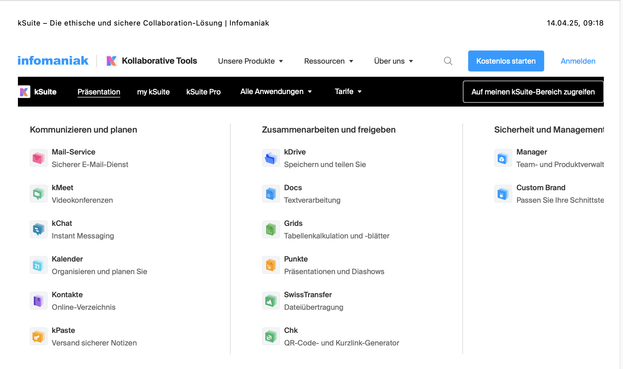This screenshot has height=369, width=623.
Task: Select the kChat messaging icon
Action: 39,230
